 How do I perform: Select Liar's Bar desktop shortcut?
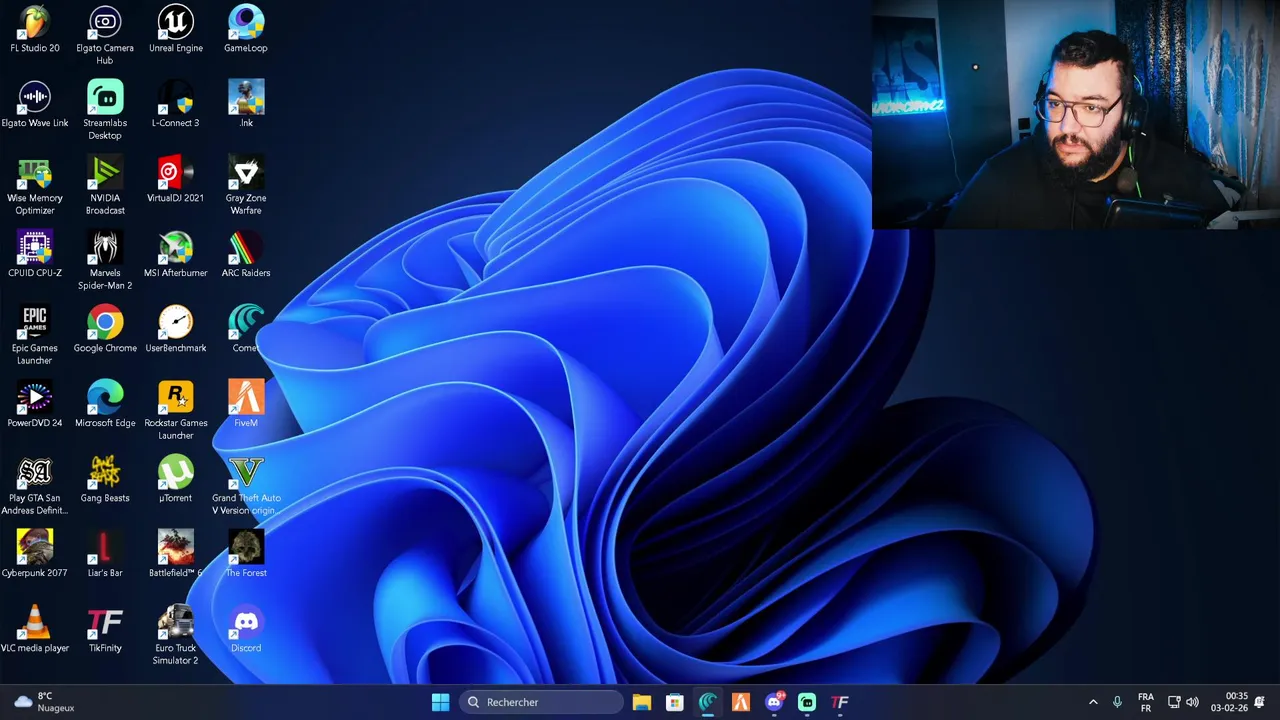click(105, 554)
